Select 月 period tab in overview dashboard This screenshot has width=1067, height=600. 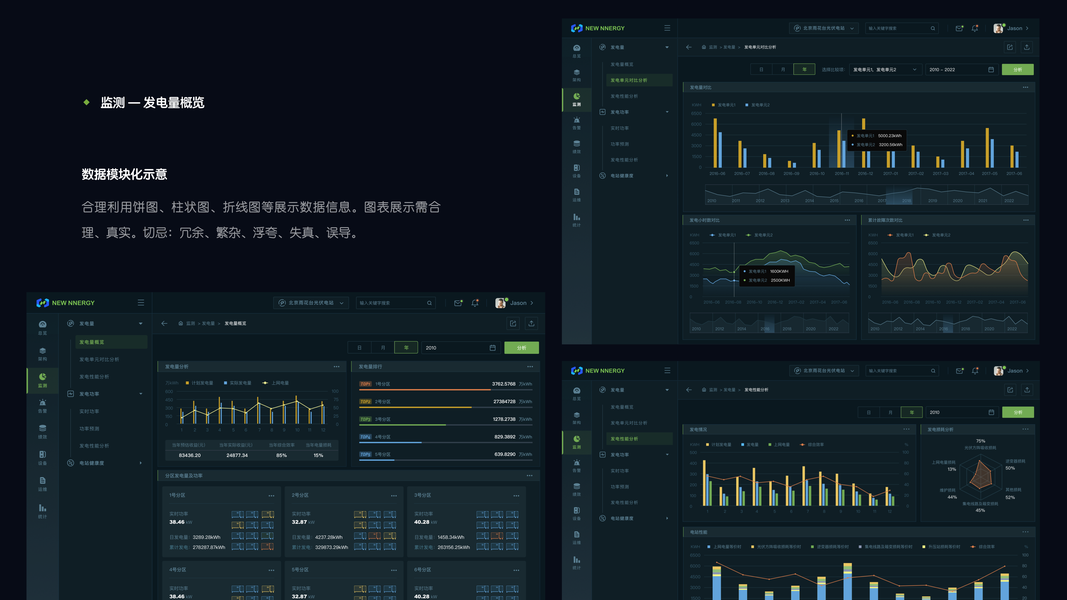coord(382,348)
